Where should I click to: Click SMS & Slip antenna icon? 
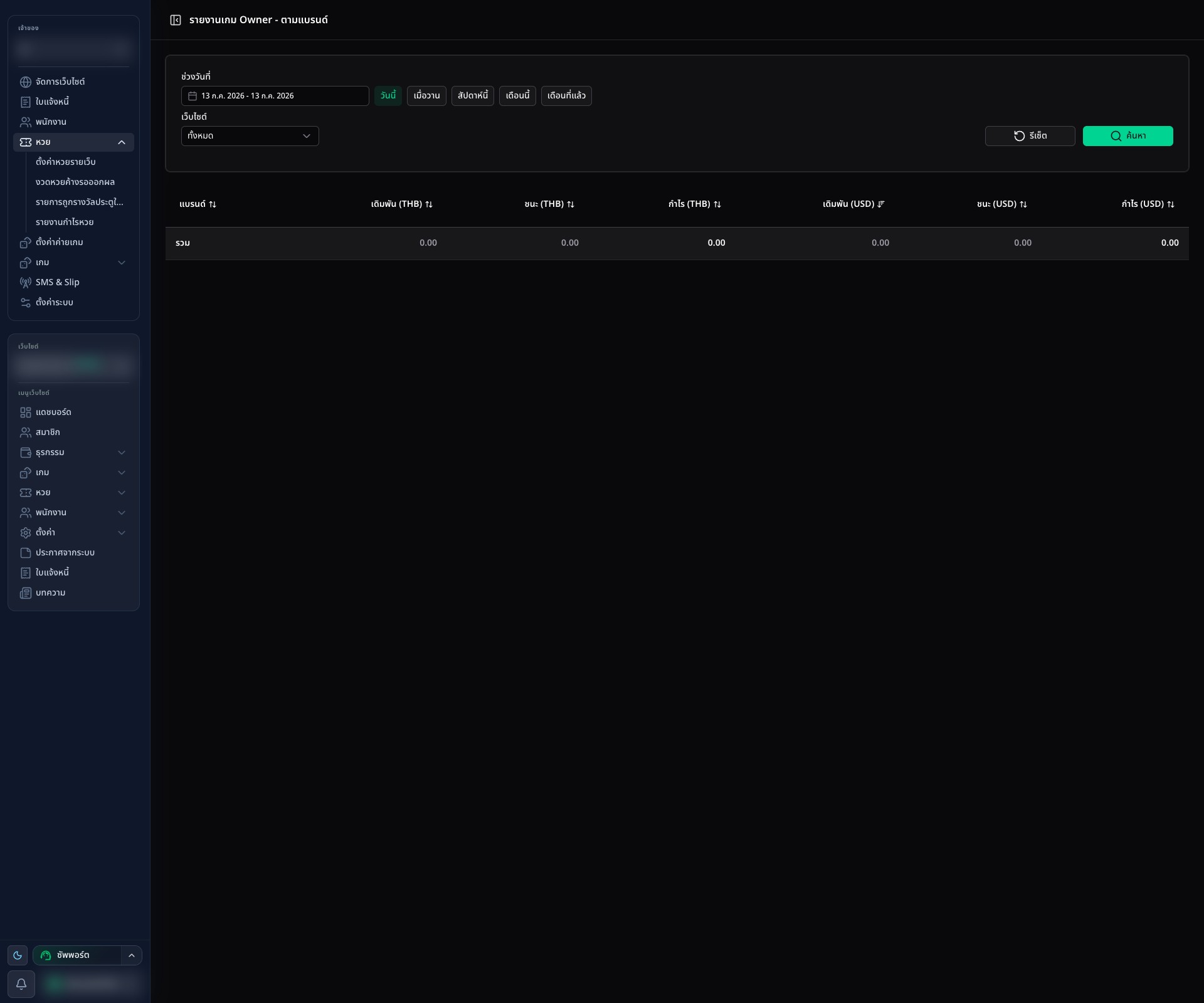tap(26, 283)
